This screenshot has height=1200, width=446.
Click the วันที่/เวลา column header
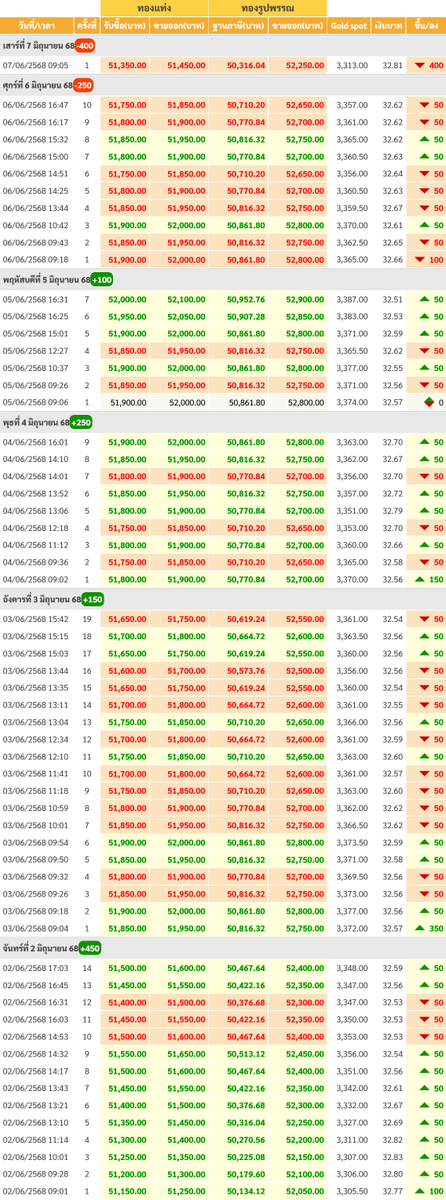[35, 25]
